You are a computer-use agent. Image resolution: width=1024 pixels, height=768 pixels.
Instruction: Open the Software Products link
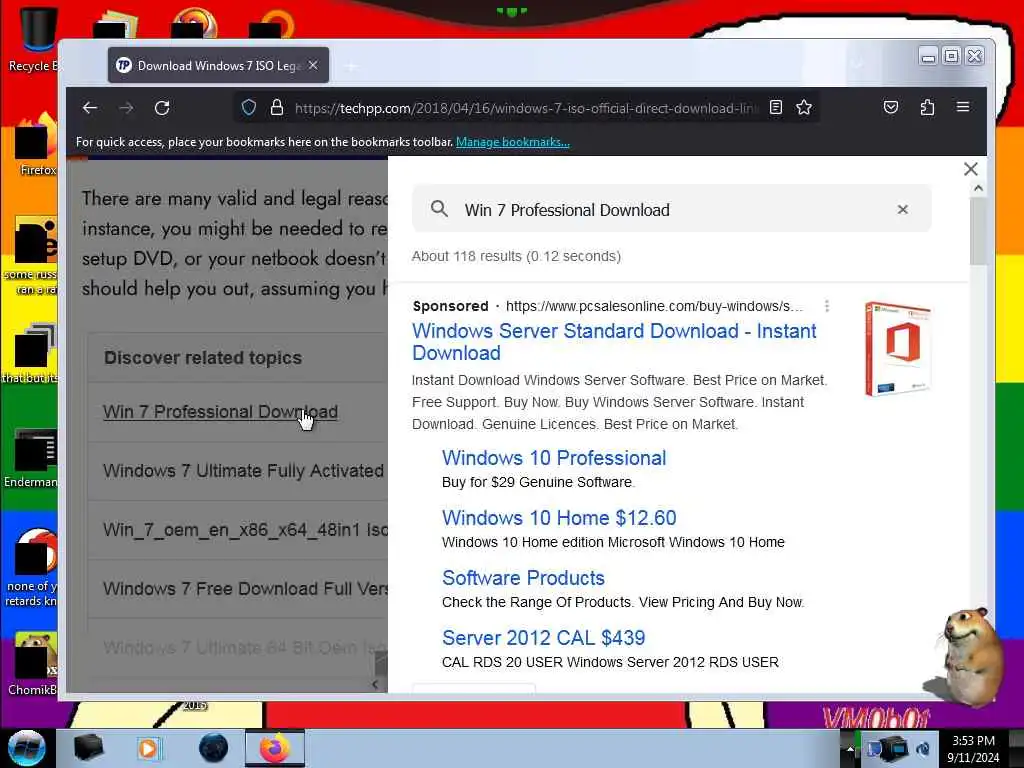[x=523, y=578]
